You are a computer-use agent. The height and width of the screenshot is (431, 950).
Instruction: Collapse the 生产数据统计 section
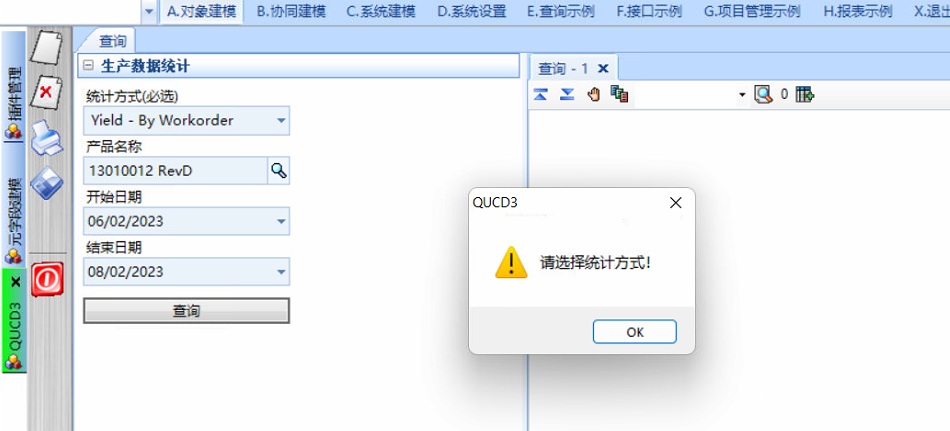[88, 66]
